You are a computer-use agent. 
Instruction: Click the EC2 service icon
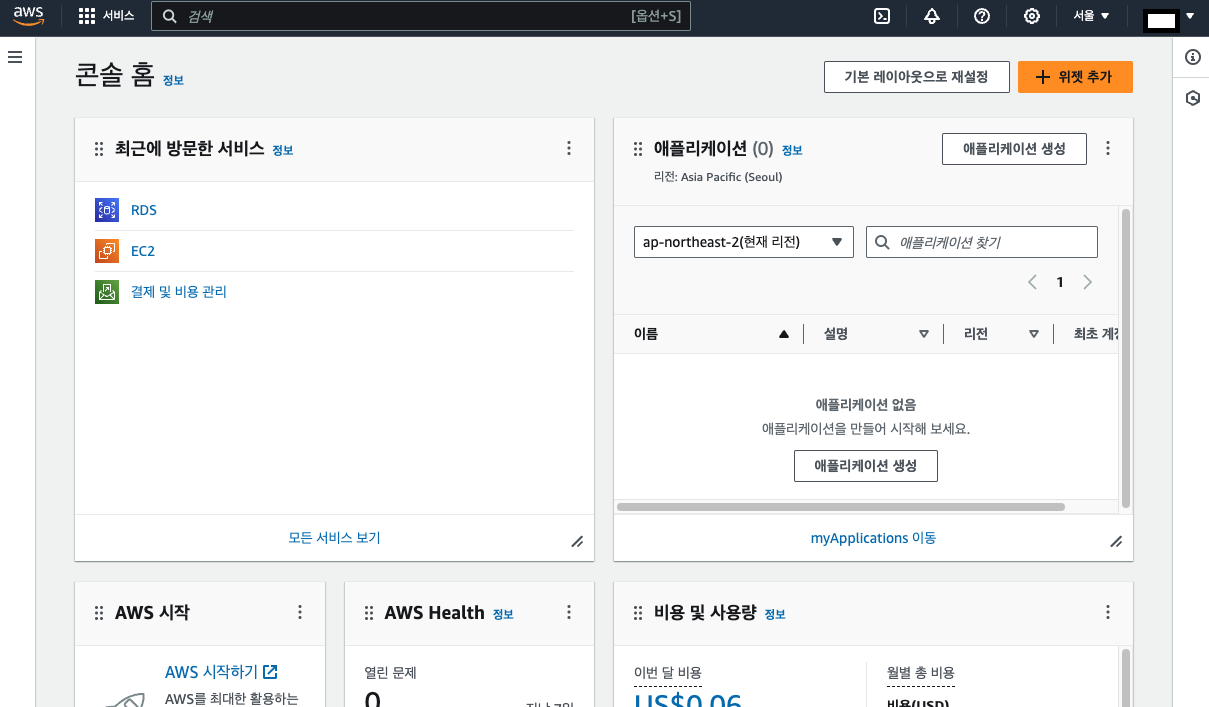click(107, 251)
